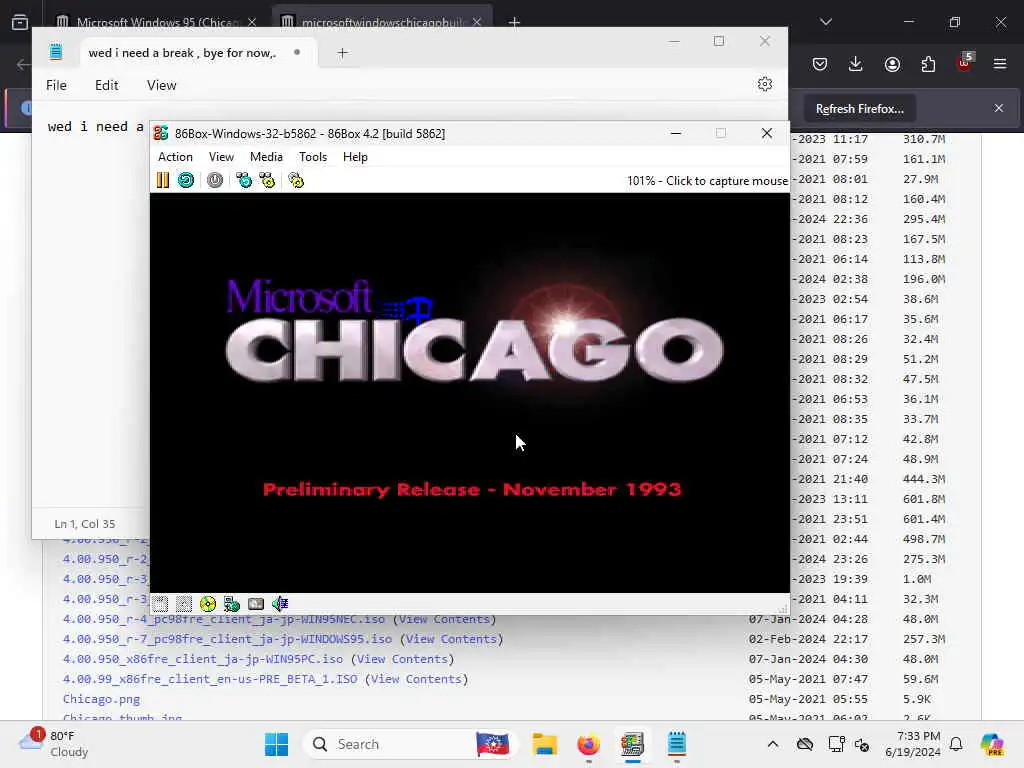Click the CD-ROM drive status icon
Screen dimensions: 1024x768
click(x=208, y=604)
